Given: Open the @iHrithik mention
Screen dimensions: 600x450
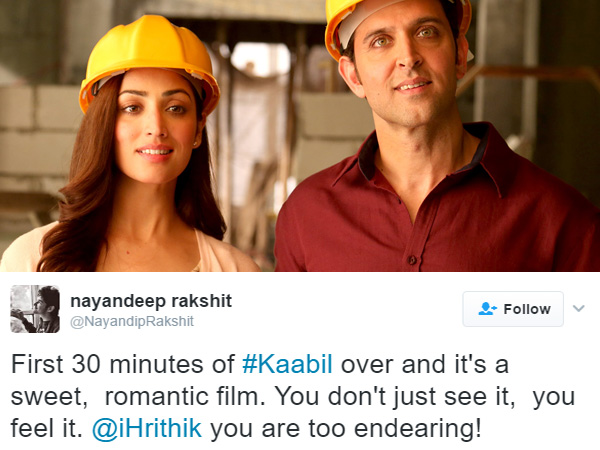Looking at the screenshot, I should pyautogui.click(x=147, y=429).
